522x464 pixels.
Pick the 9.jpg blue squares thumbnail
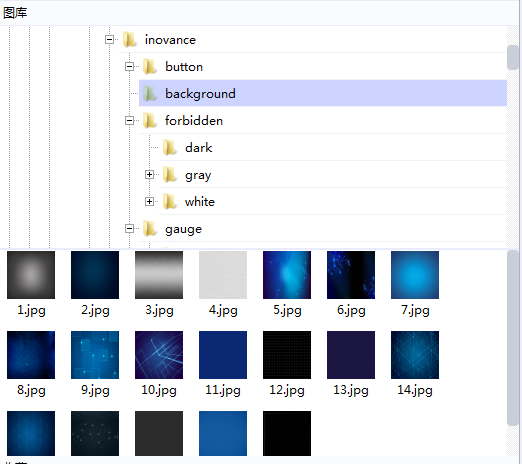point(95,355)
